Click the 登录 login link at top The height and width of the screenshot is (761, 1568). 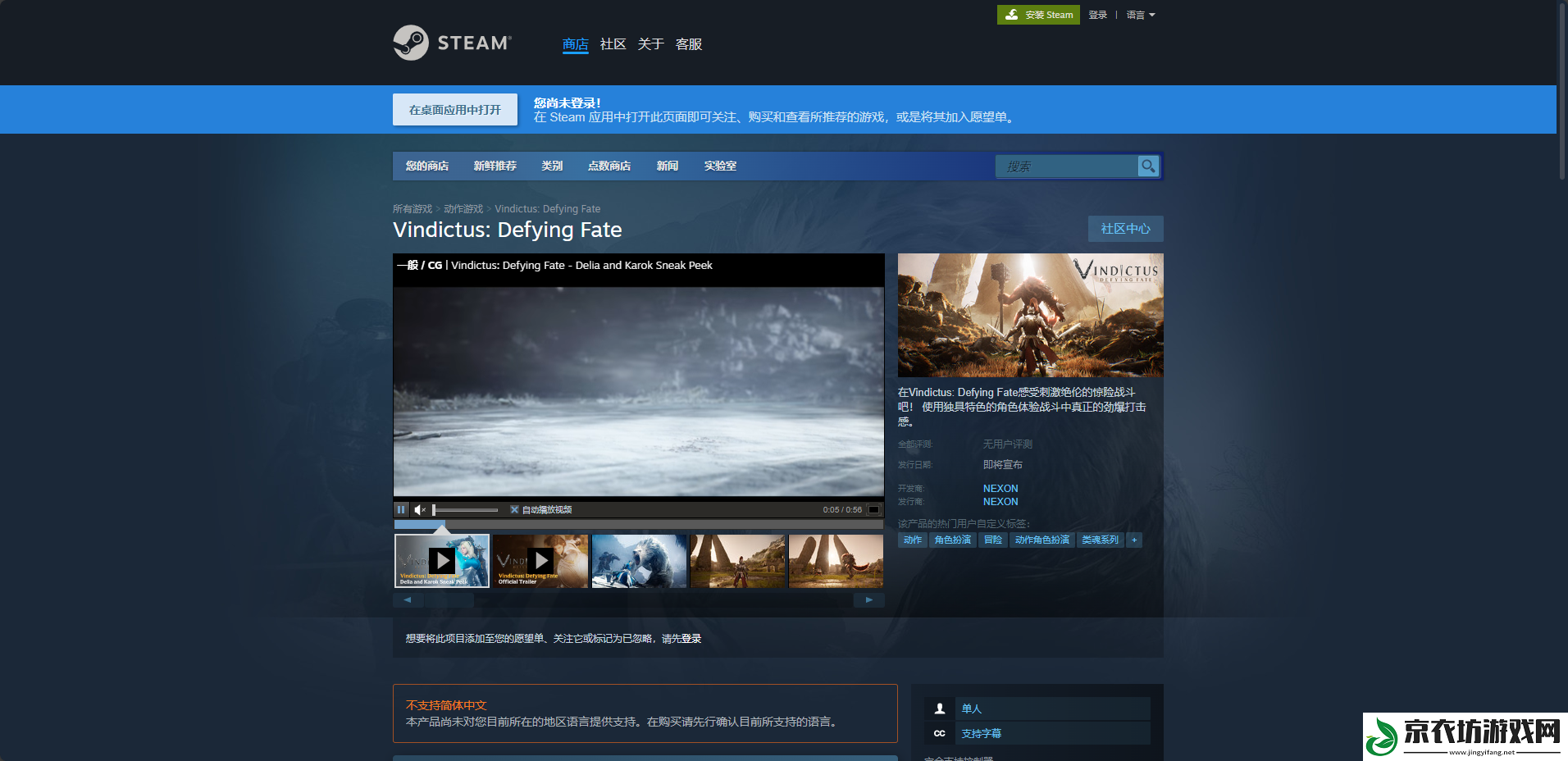coord(1098,15)
